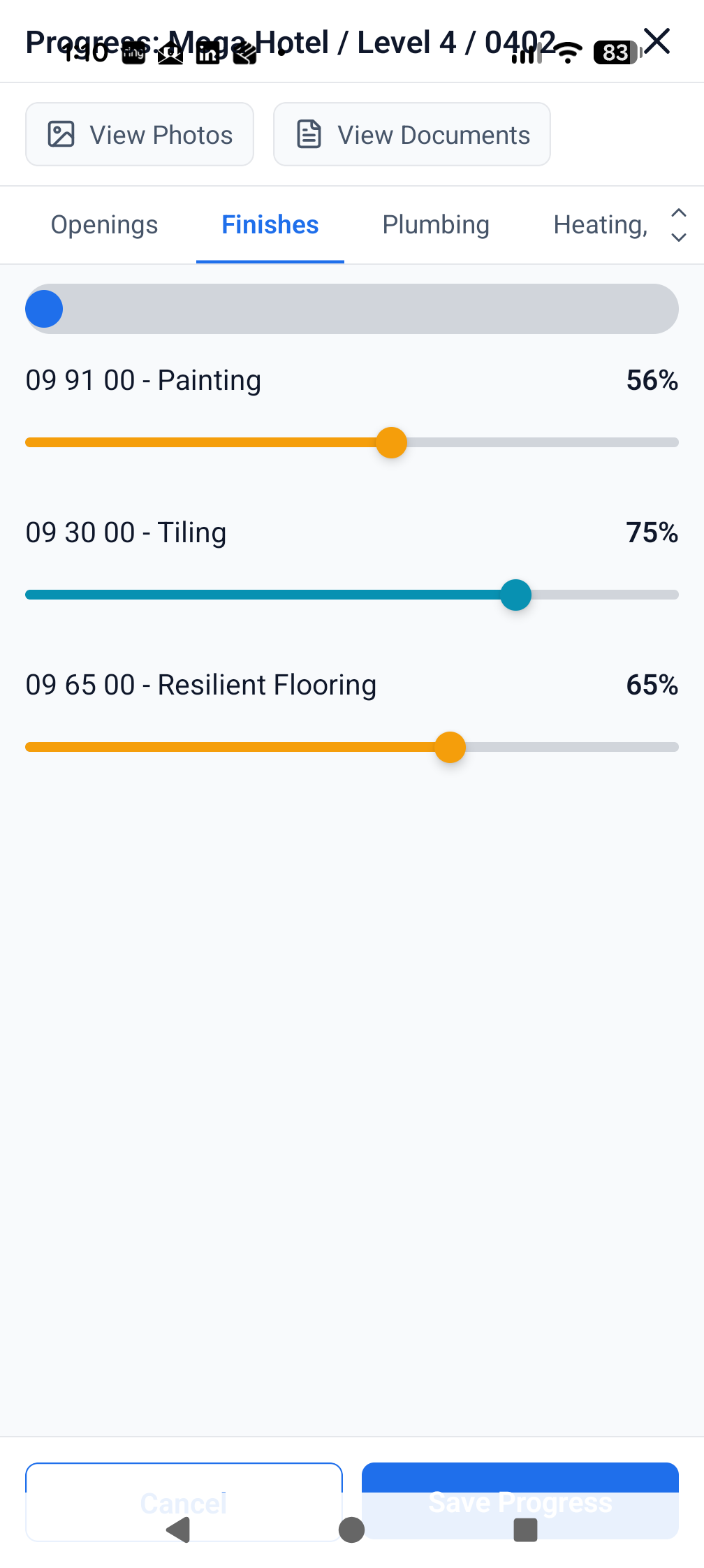Tap the Android recents square icon
Screen dimensions: 704x1568
point(525,1530)
